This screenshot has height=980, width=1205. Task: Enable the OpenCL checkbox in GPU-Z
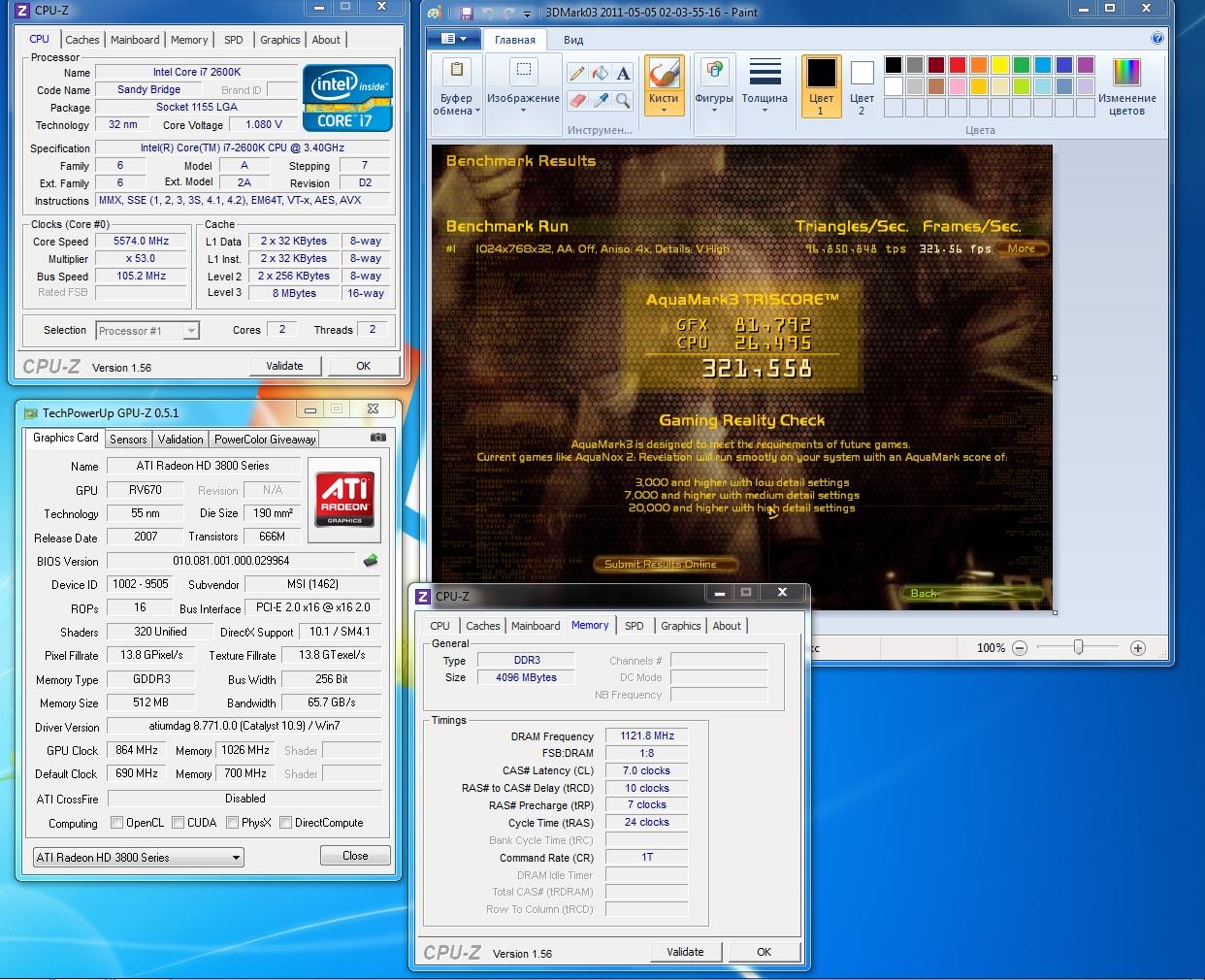116,823
